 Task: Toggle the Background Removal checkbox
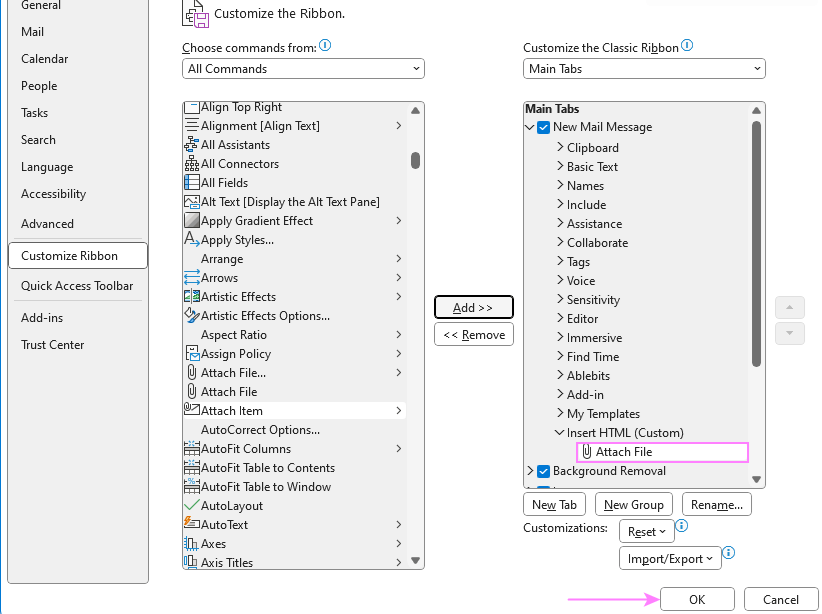(x=543, y=471)
